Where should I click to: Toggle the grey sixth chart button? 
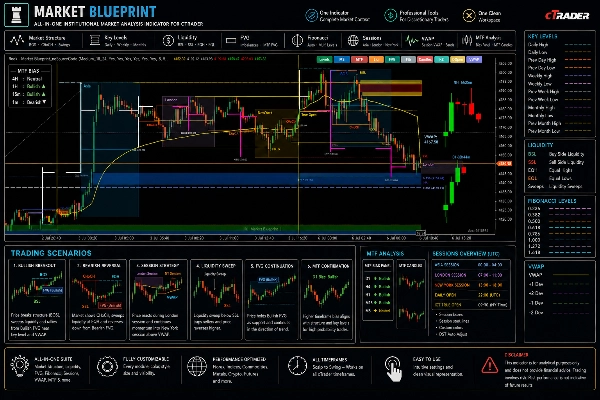point(408,59)
